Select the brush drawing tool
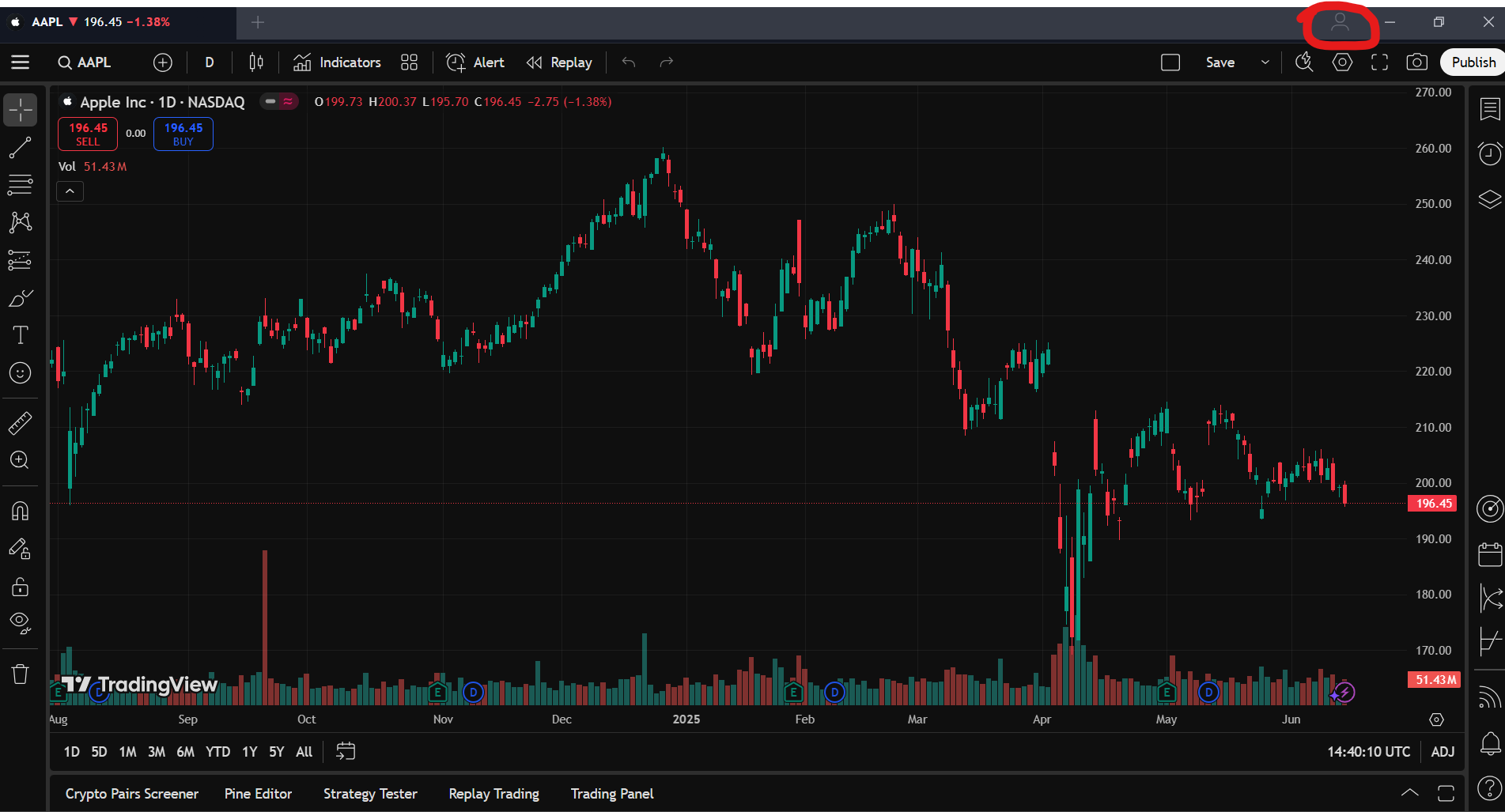Viewport: 1505px width, 812px height. point(21,298)
